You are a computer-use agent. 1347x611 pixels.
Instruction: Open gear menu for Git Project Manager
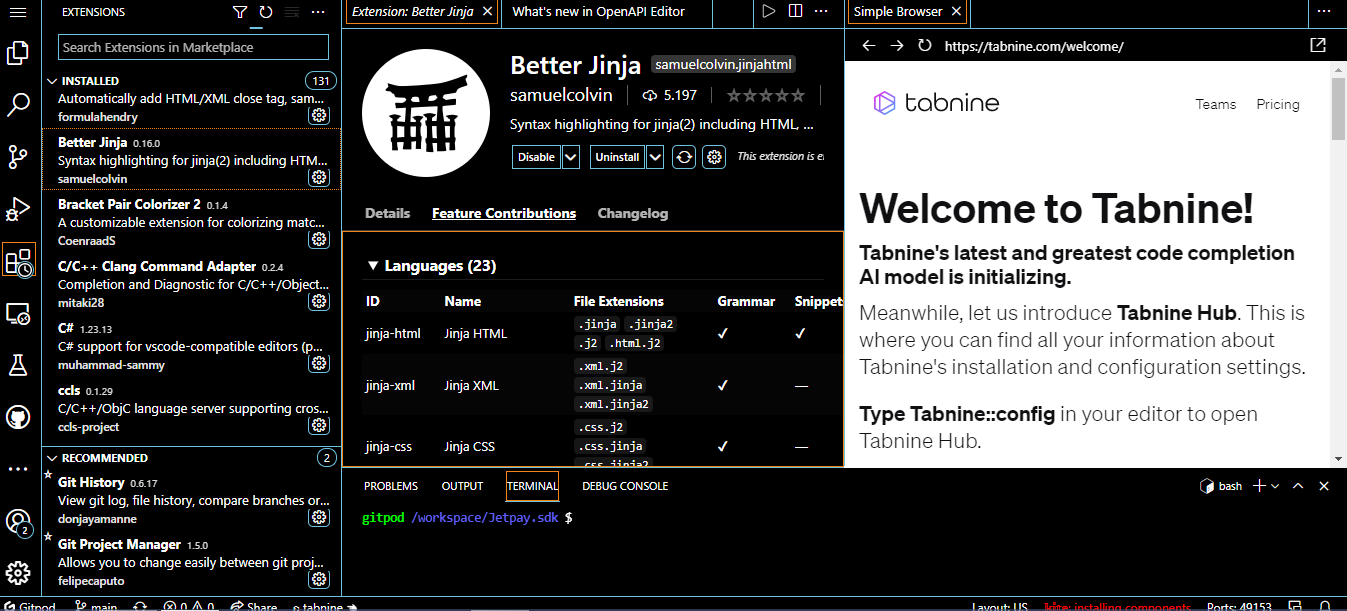click(319, 579)
